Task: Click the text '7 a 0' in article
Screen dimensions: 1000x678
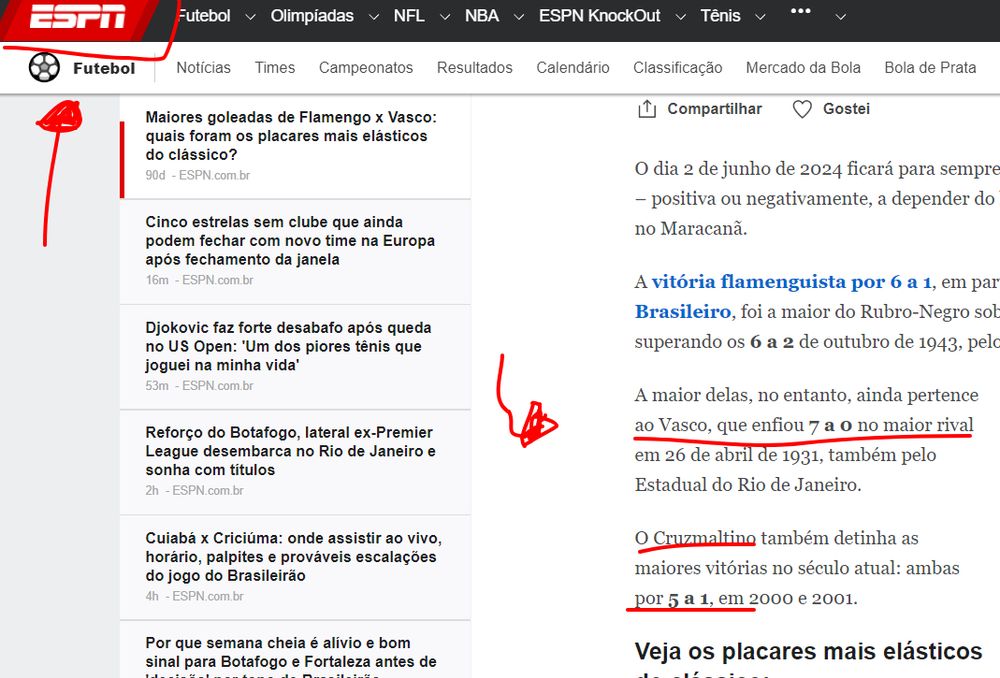Action: (x=830, y=425)
